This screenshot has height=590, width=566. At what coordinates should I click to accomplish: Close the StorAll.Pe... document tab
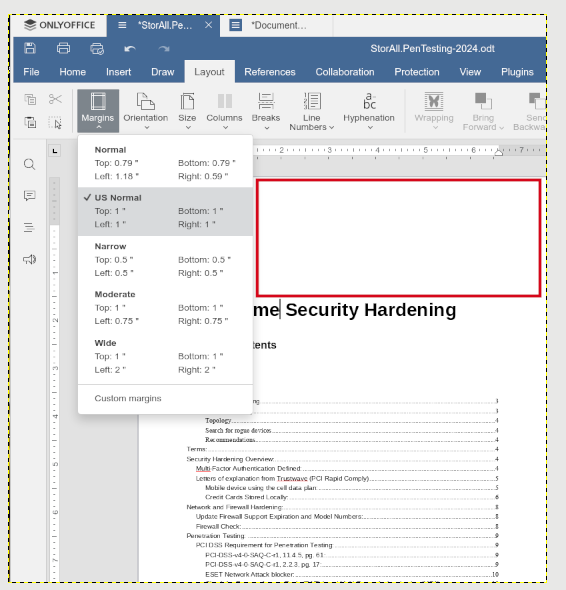tap(208, 25)
